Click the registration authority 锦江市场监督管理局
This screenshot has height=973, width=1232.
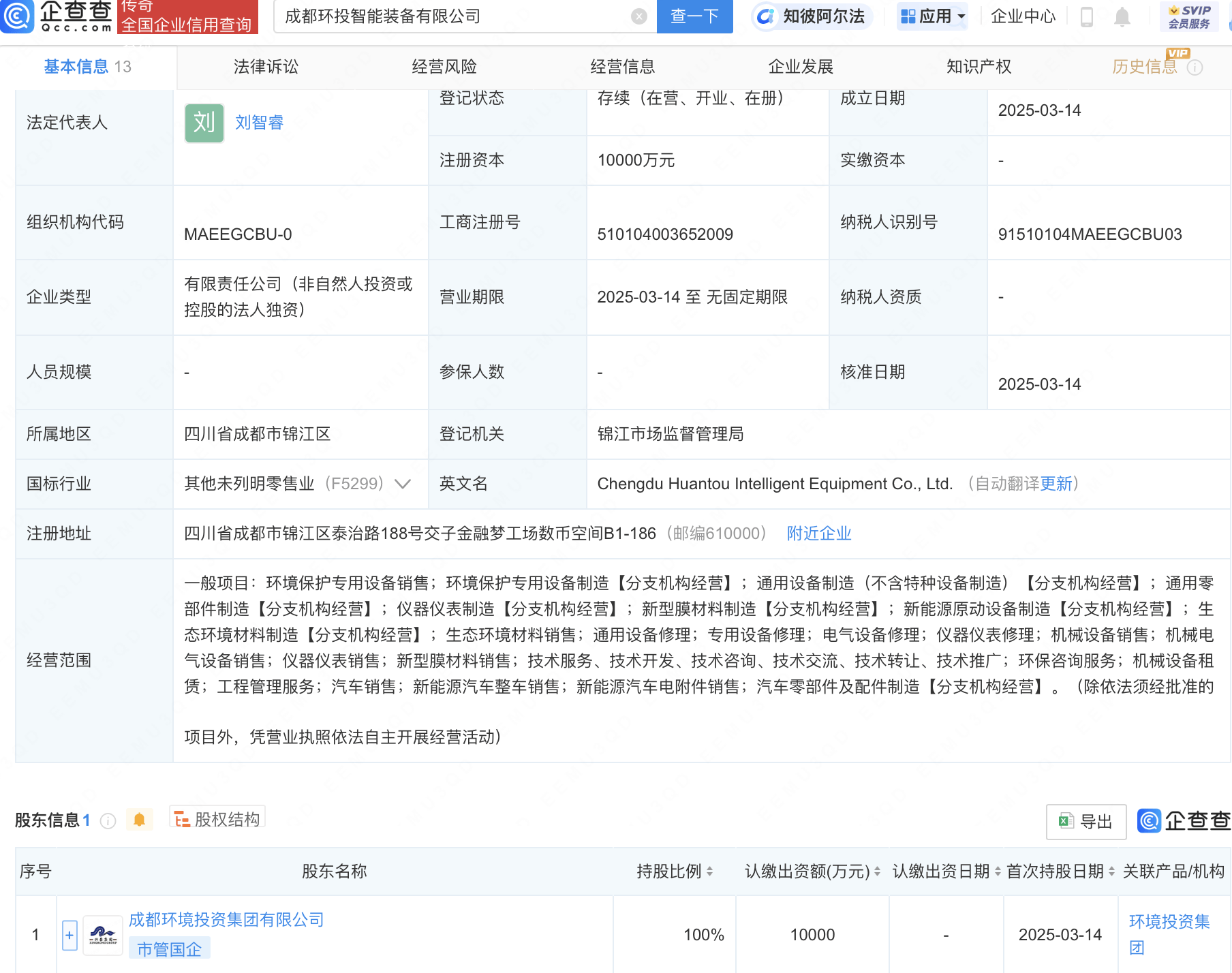(x=671, y=434)
